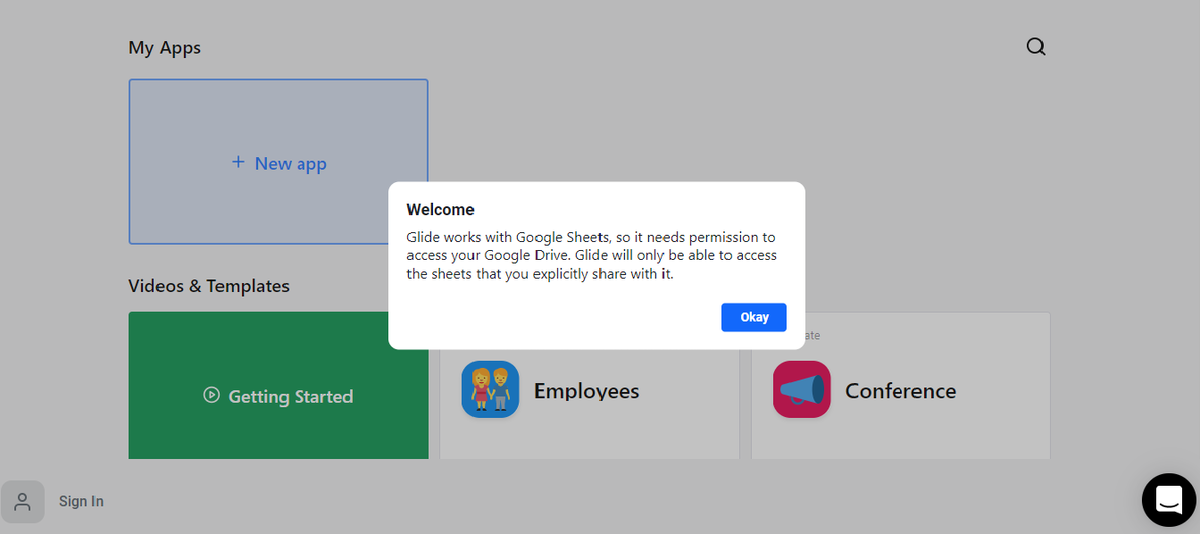1200x534 pixels.
Task: Create a New app card
Action: 278,162
